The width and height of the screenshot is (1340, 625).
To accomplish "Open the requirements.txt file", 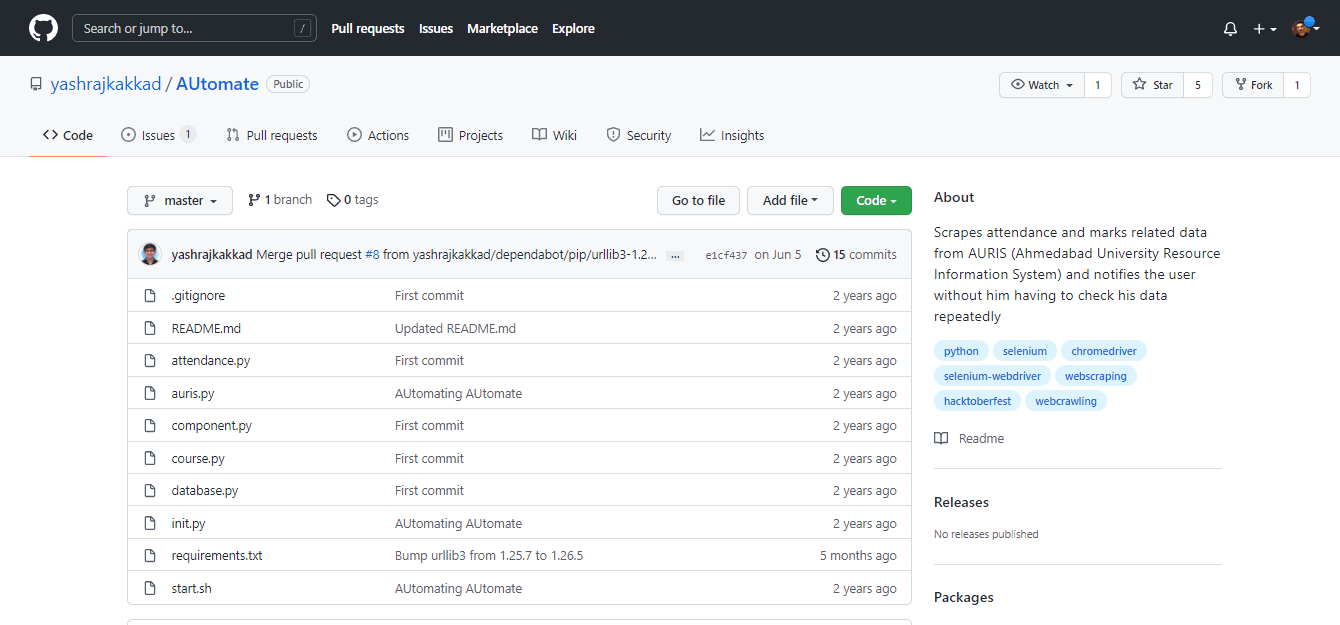I will [217, 555].
